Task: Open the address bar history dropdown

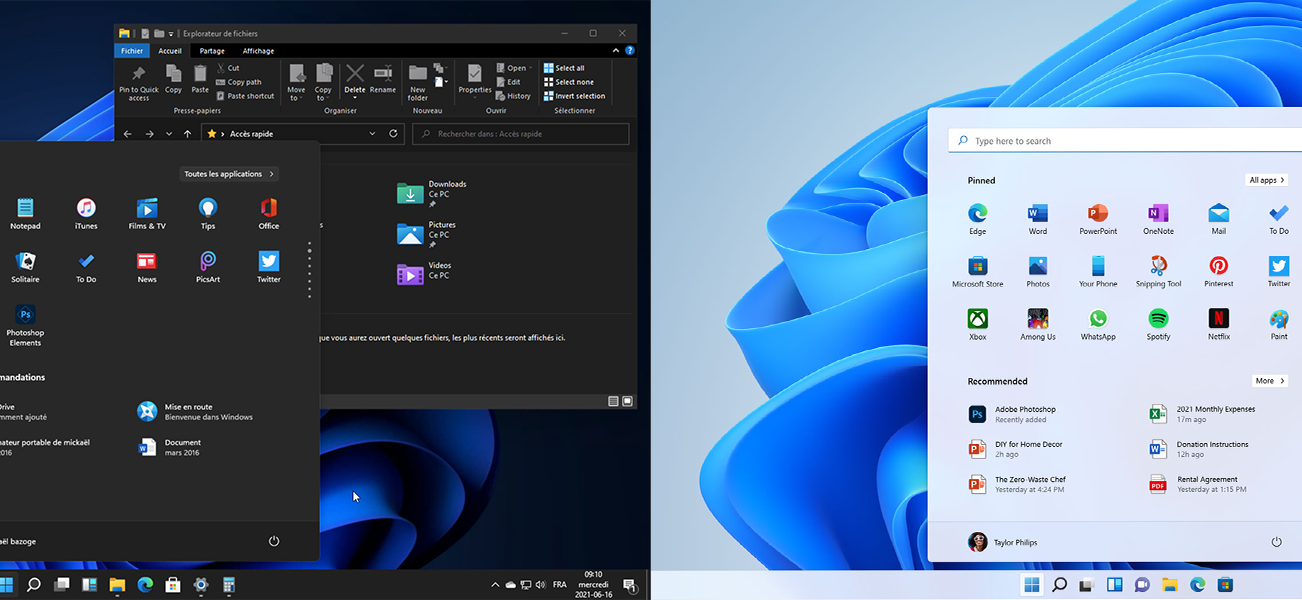Action: [x=372, y=133]
